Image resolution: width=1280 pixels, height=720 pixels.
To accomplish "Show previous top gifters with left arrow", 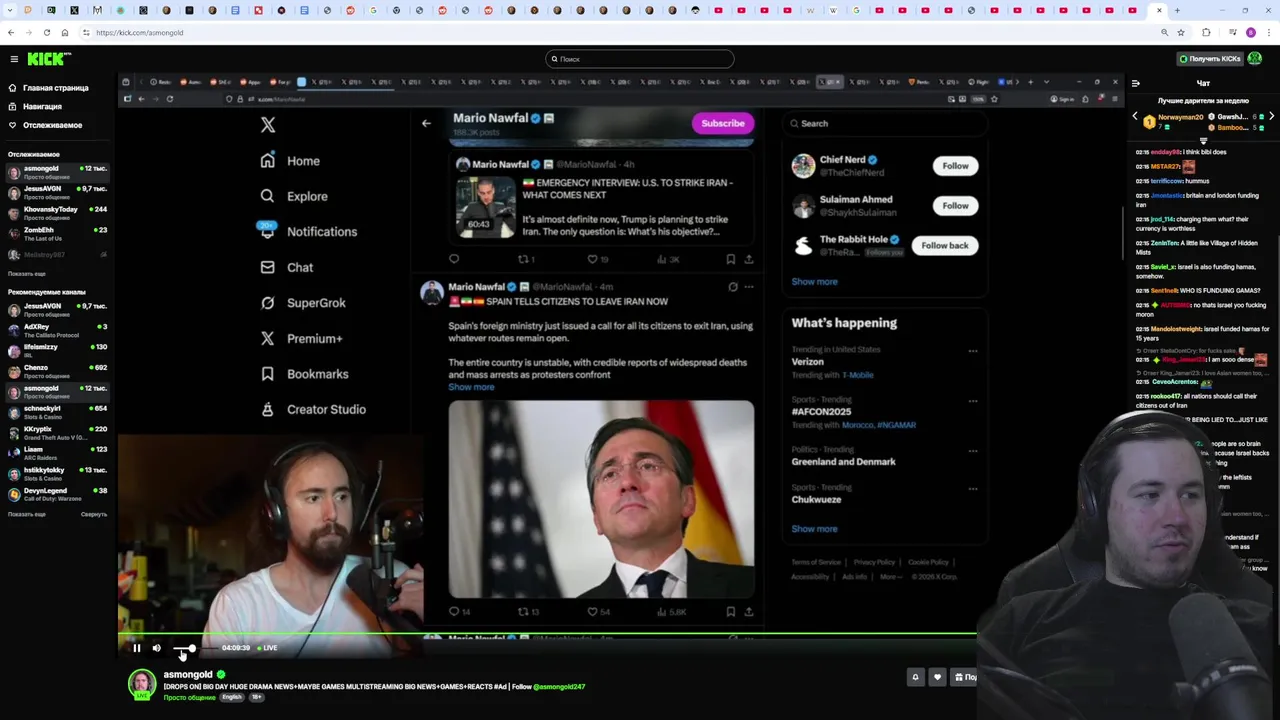I will pos(1135,117).
